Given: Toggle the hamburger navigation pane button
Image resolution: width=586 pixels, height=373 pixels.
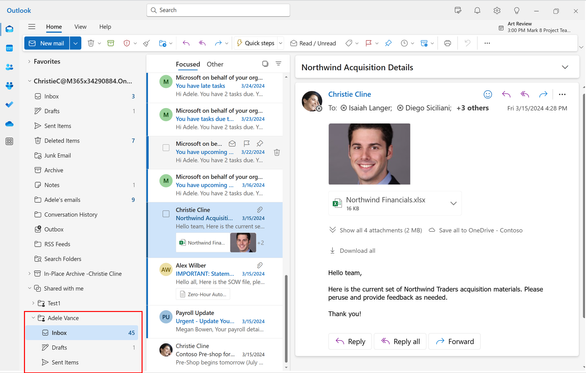Looking at the screenshot, I should pos(32,27).
